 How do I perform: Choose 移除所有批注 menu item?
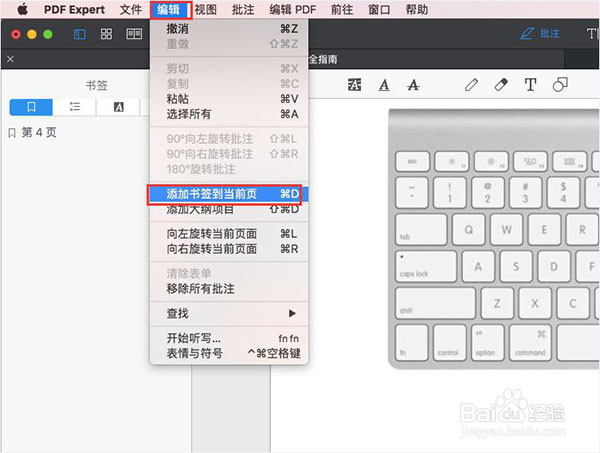click(229, 289)
